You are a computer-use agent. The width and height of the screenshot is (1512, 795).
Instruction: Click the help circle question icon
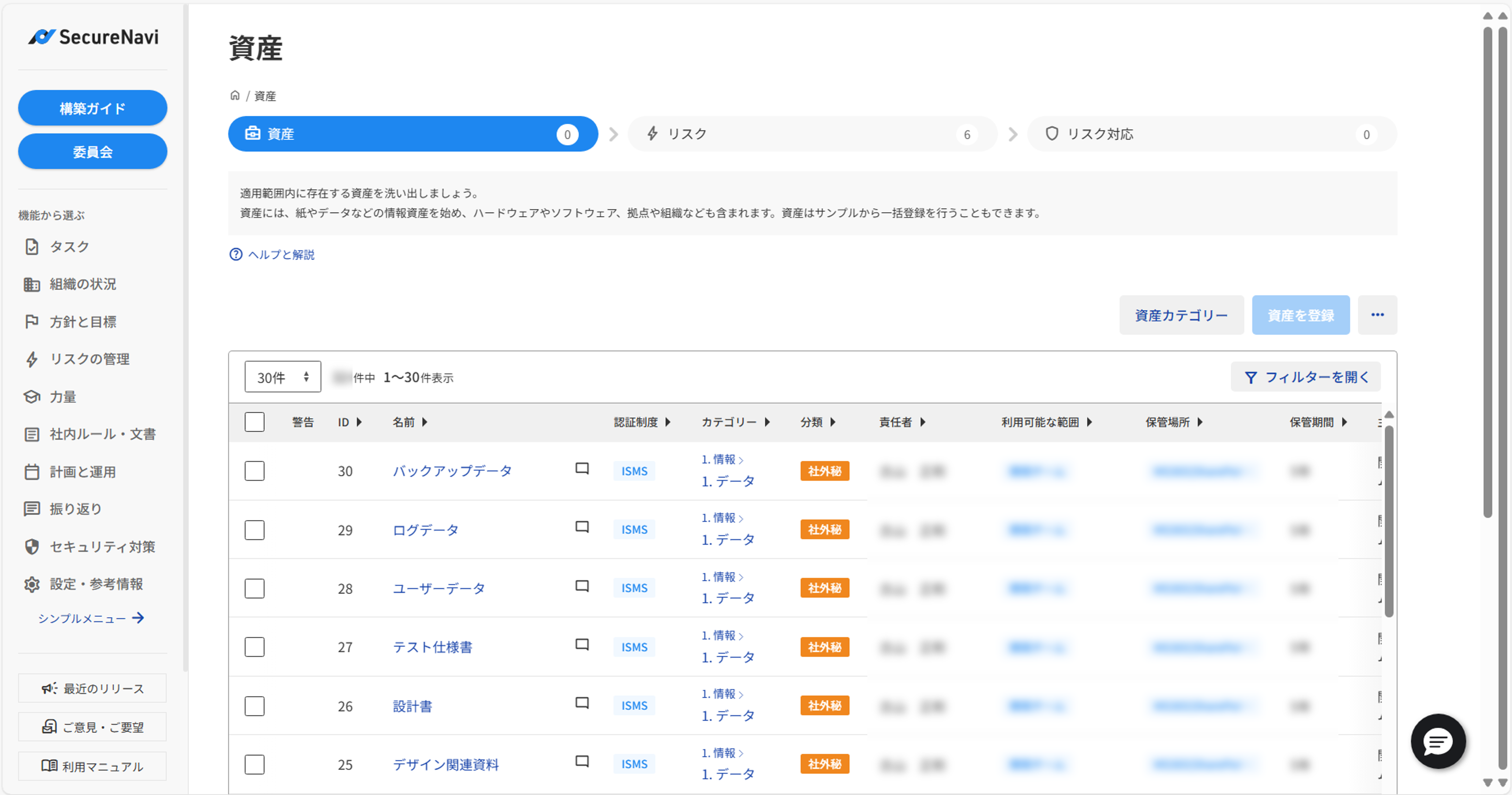[235, 254]
